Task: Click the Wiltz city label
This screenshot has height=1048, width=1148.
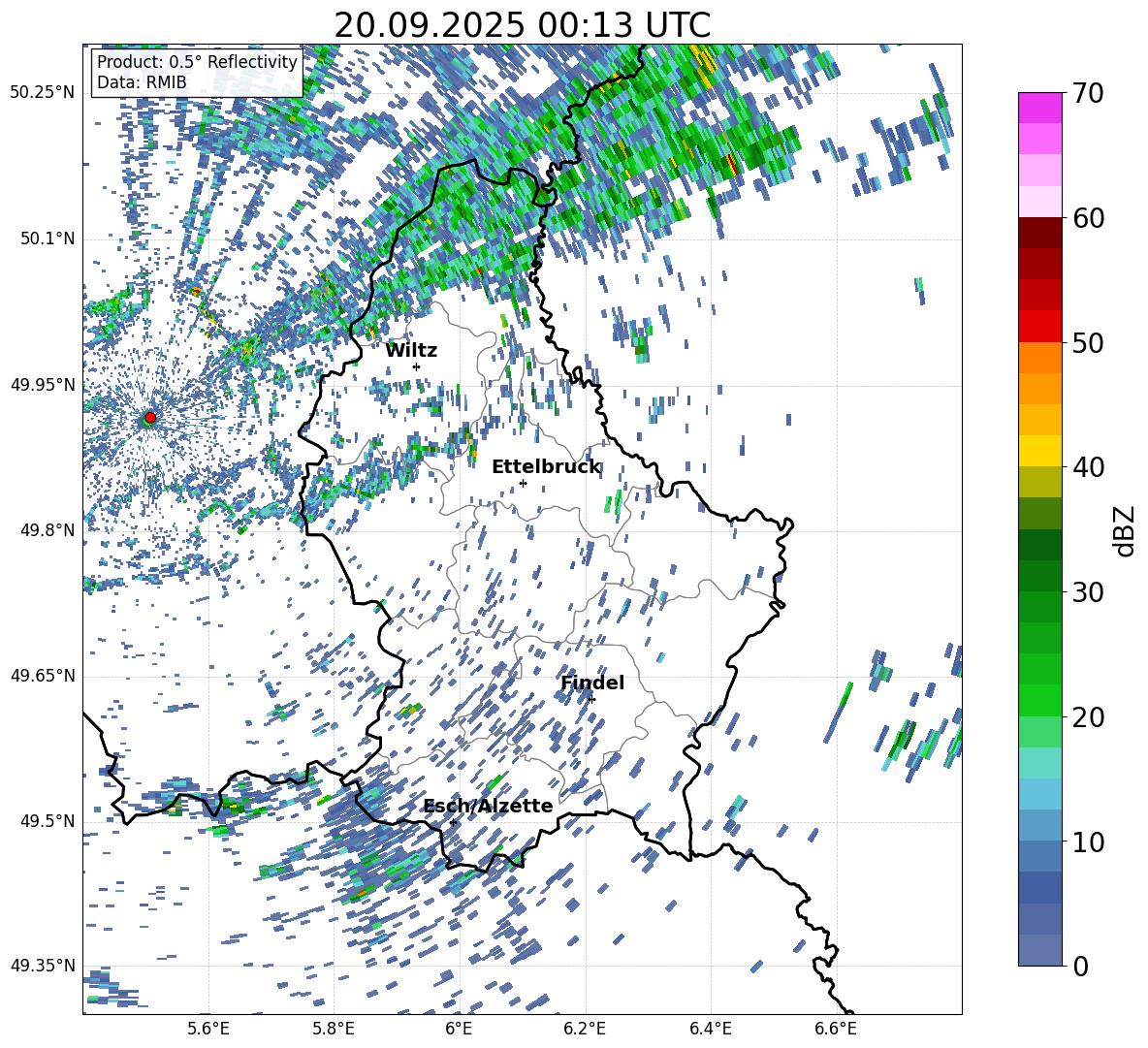Action: click(411, 351)
